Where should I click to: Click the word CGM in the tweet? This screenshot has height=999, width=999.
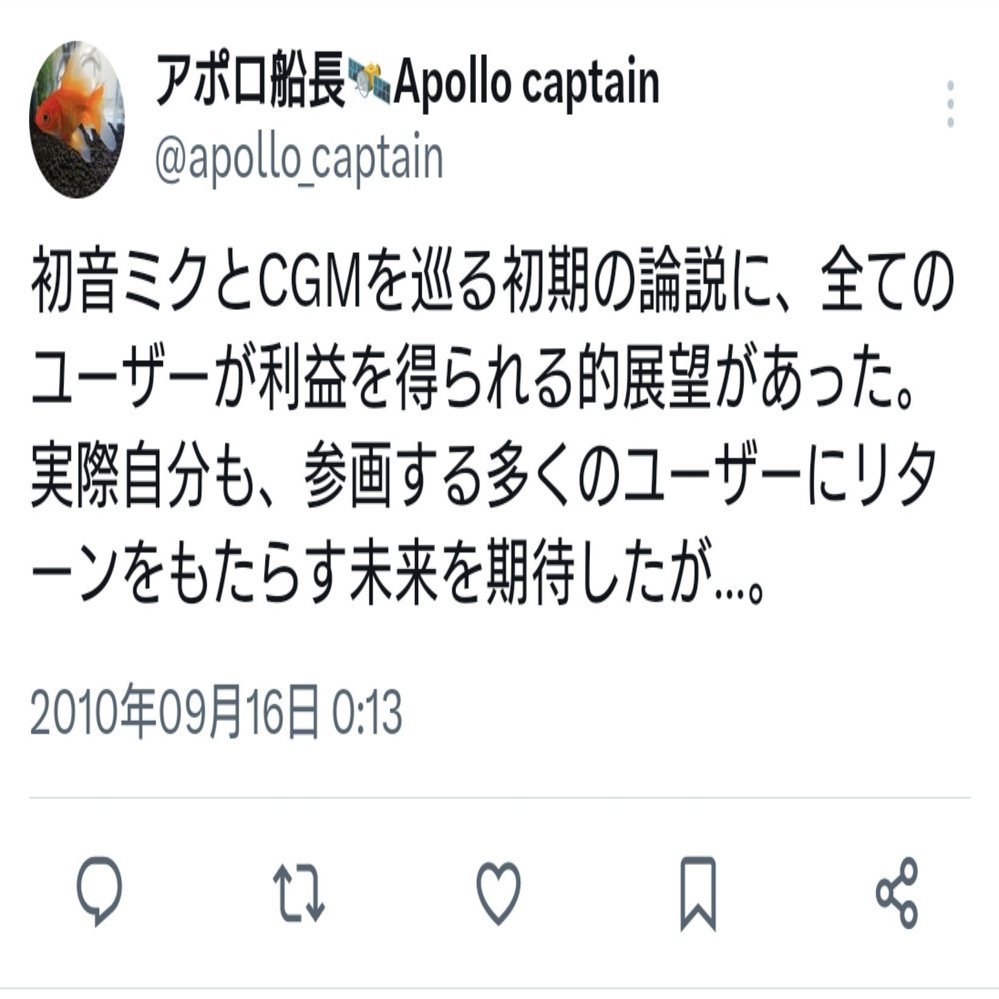click(x=310, y=282)
